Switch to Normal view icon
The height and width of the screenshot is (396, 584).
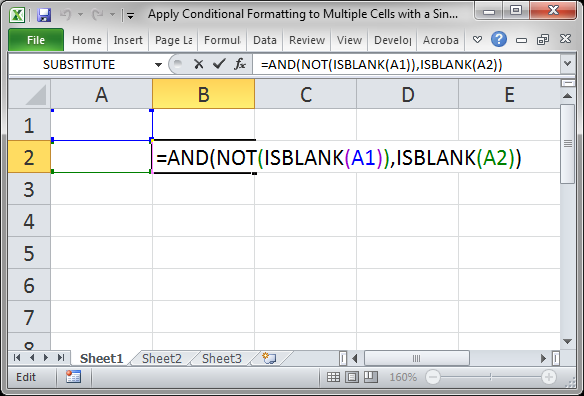(x=333, y=377)
